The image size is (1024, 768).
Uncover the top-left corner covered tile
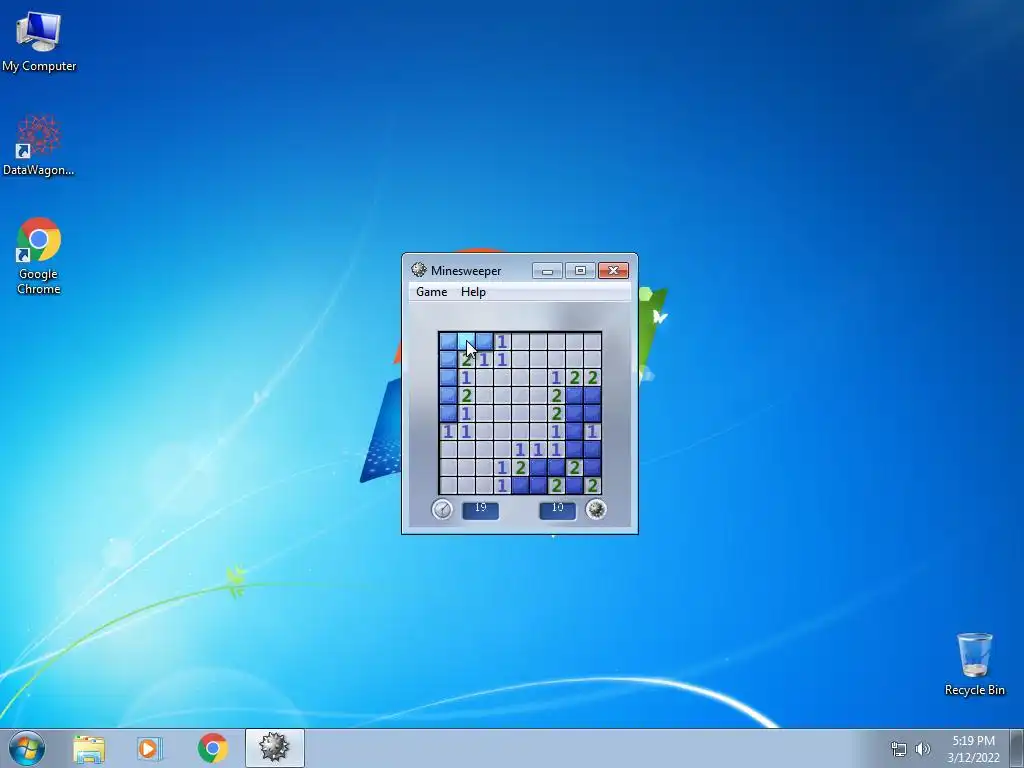[448, 341]
